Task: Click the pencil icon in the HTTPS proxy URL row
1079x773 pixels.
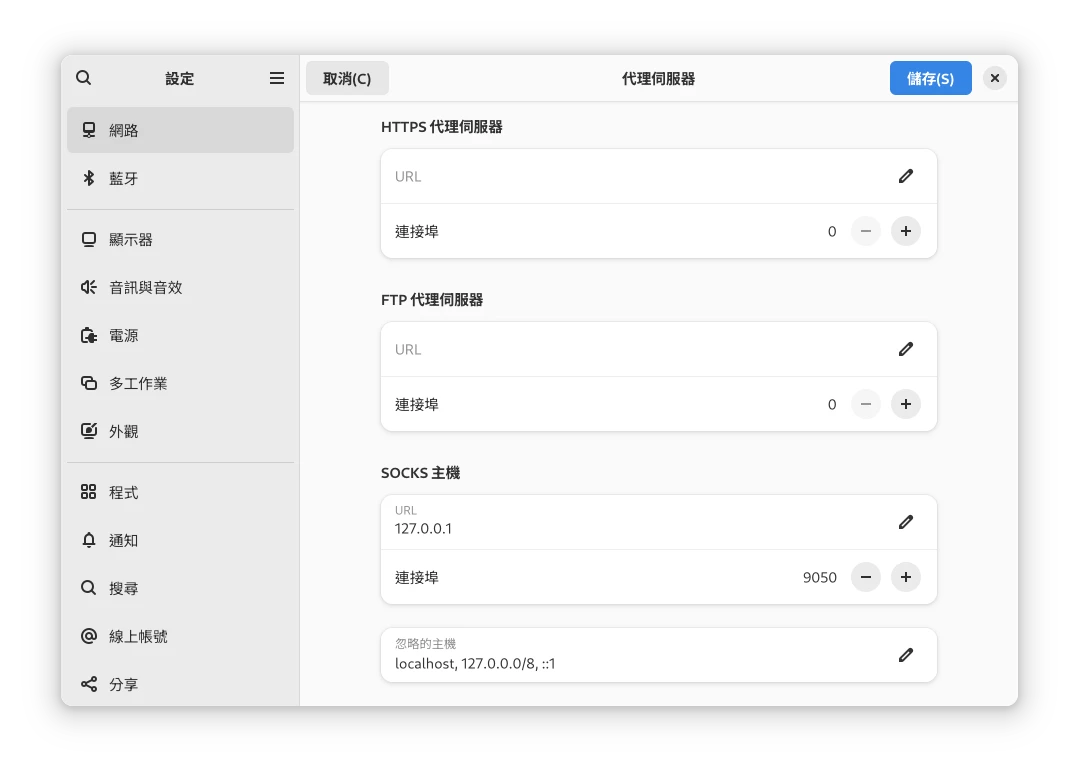Action: pyautogui.click(x=905, y=176)
